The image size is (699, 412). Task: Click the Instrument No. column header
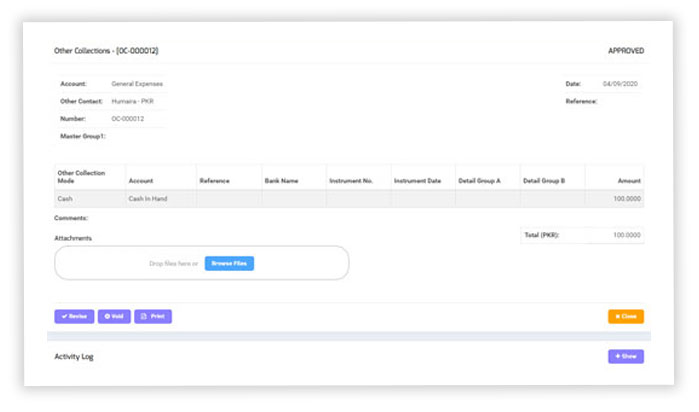click(x=350, y=181)
